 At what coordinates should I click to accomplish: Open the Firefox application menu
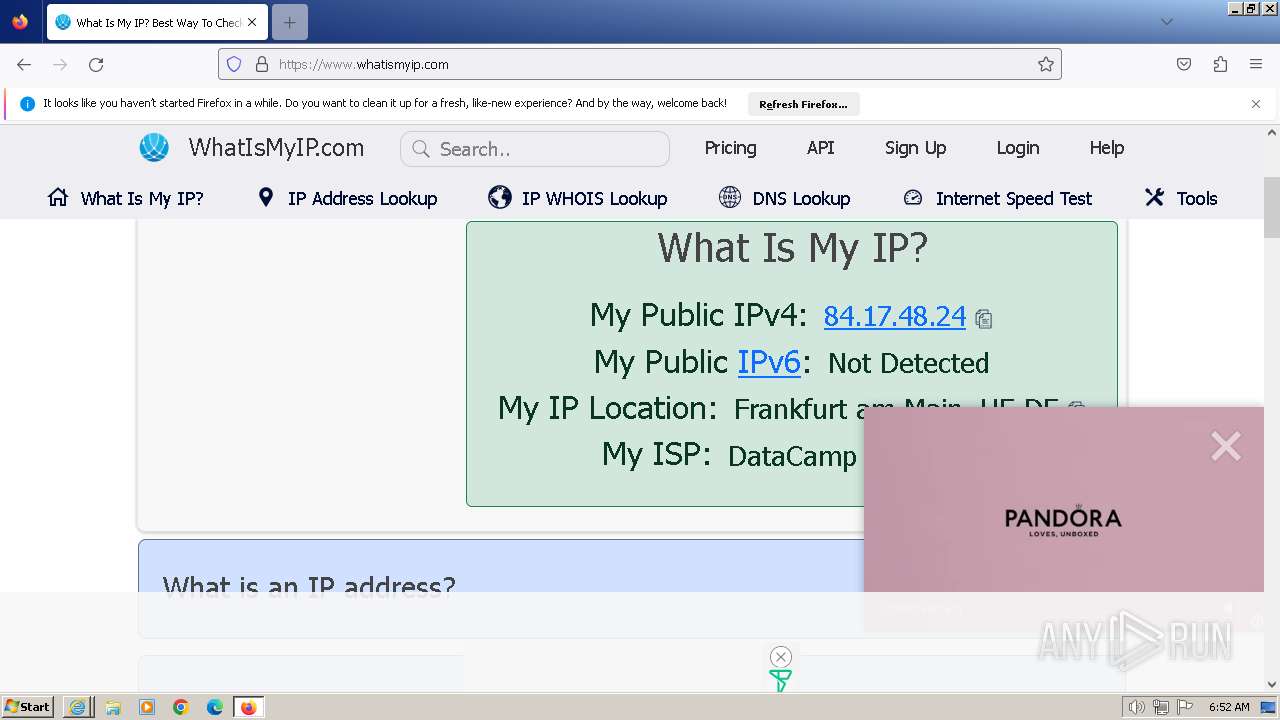click(x=1256, y=64)
